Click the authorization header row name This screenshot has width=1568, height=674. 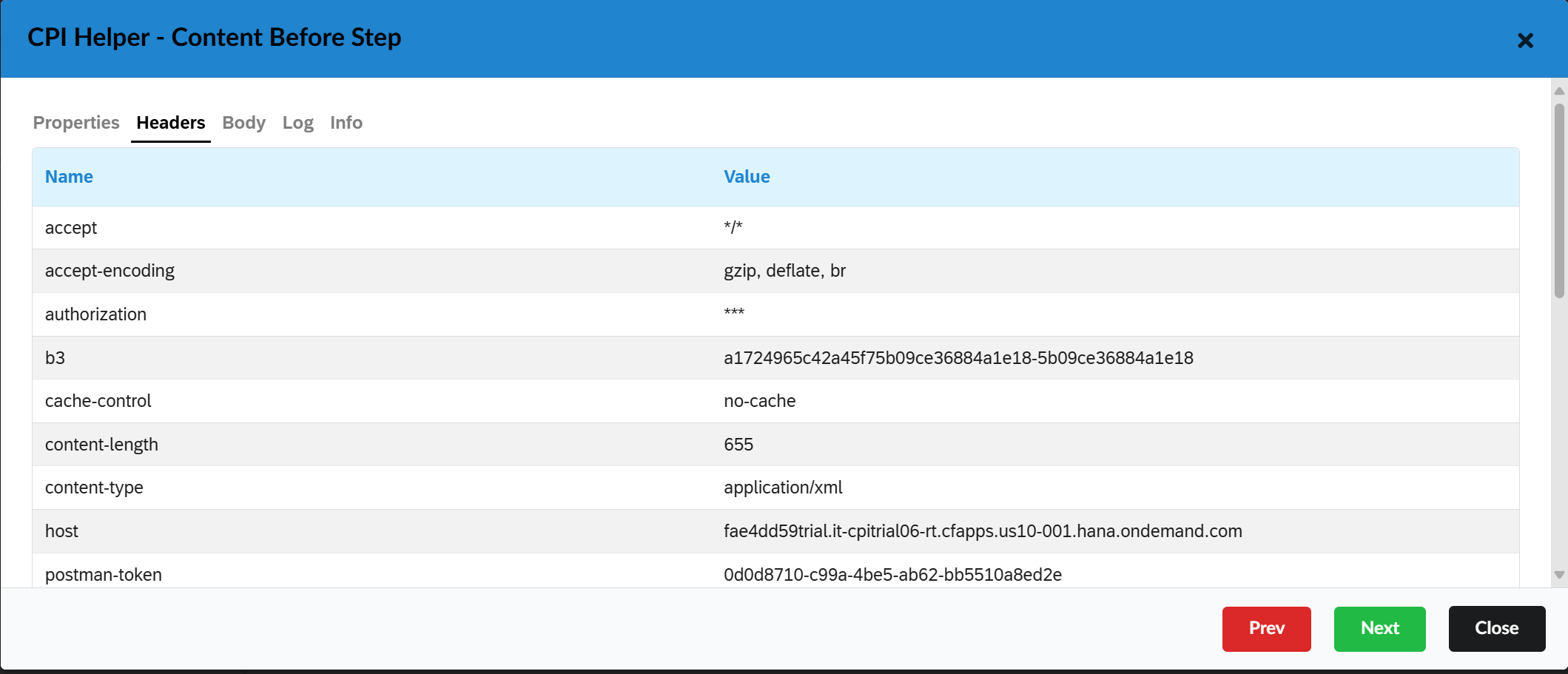point(95,314)
